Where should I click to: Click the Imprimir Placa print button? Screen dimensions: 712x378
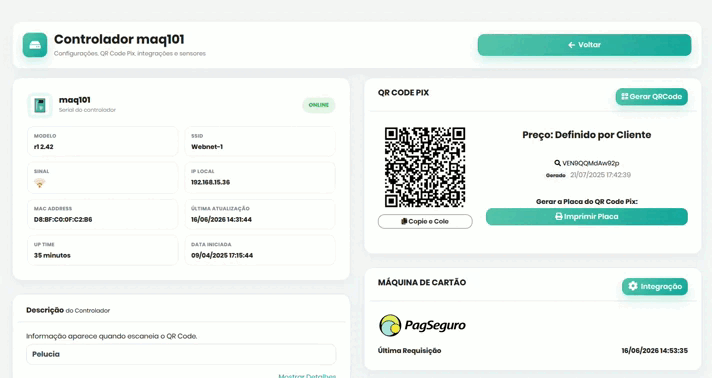coord(586,217)
